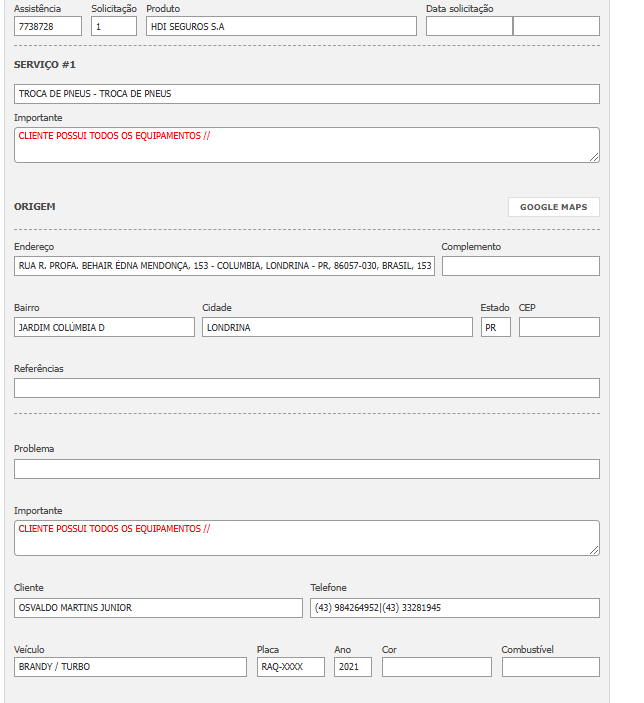
Task: Click the TROCA DE PNEUS service field
Action: (306, 94)
